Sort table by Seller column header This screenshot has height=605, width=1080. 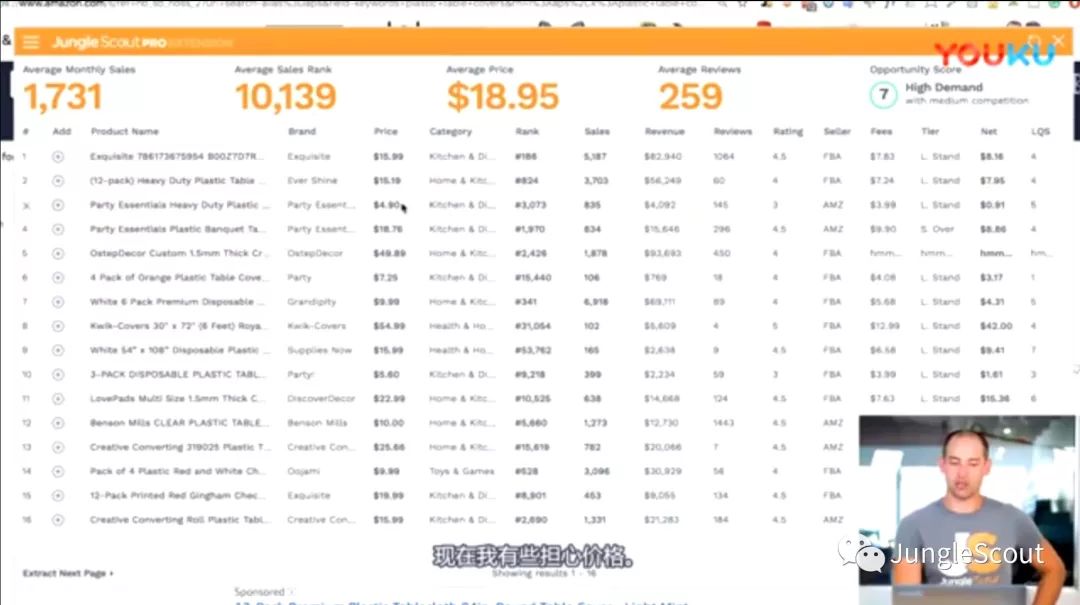click(837, 131)
